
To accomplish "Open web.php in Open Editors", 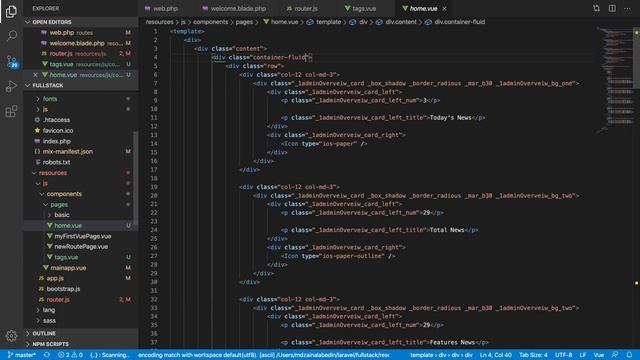I will click(x=82, y=33).
